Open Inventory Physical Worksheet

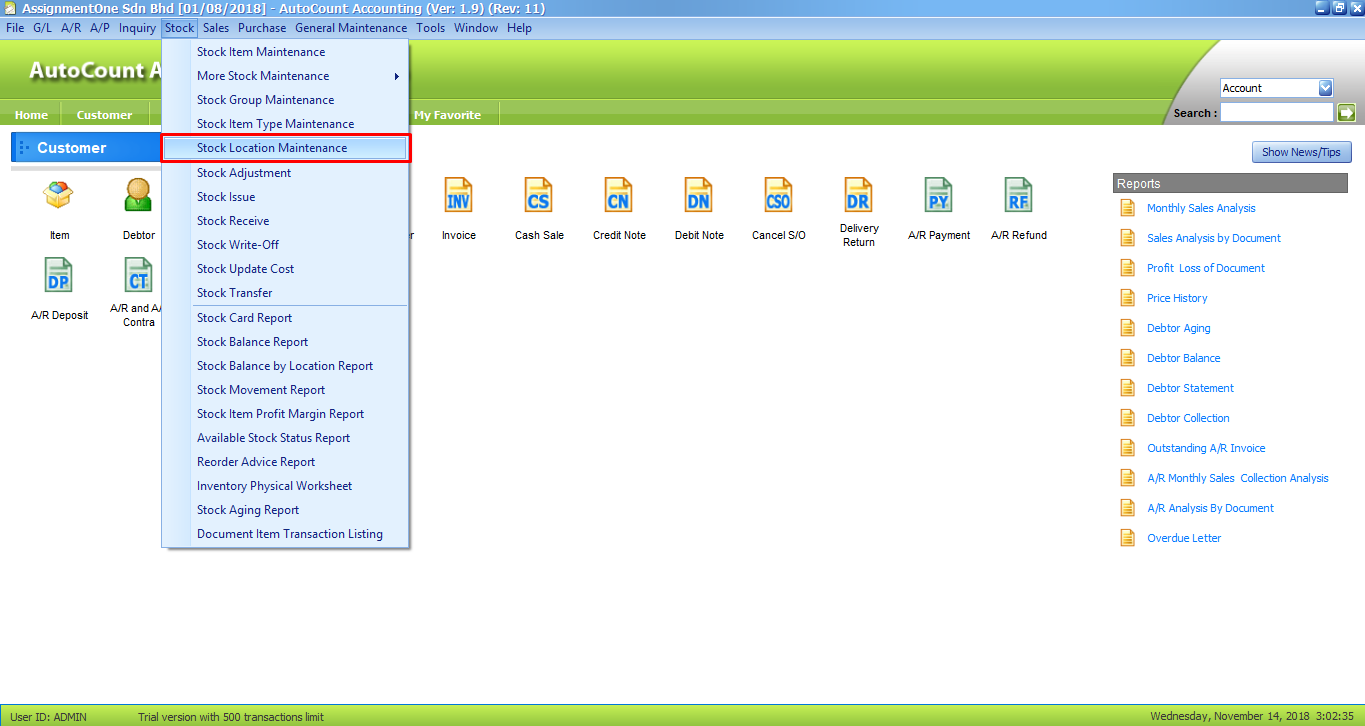click(x=286, y=486)
